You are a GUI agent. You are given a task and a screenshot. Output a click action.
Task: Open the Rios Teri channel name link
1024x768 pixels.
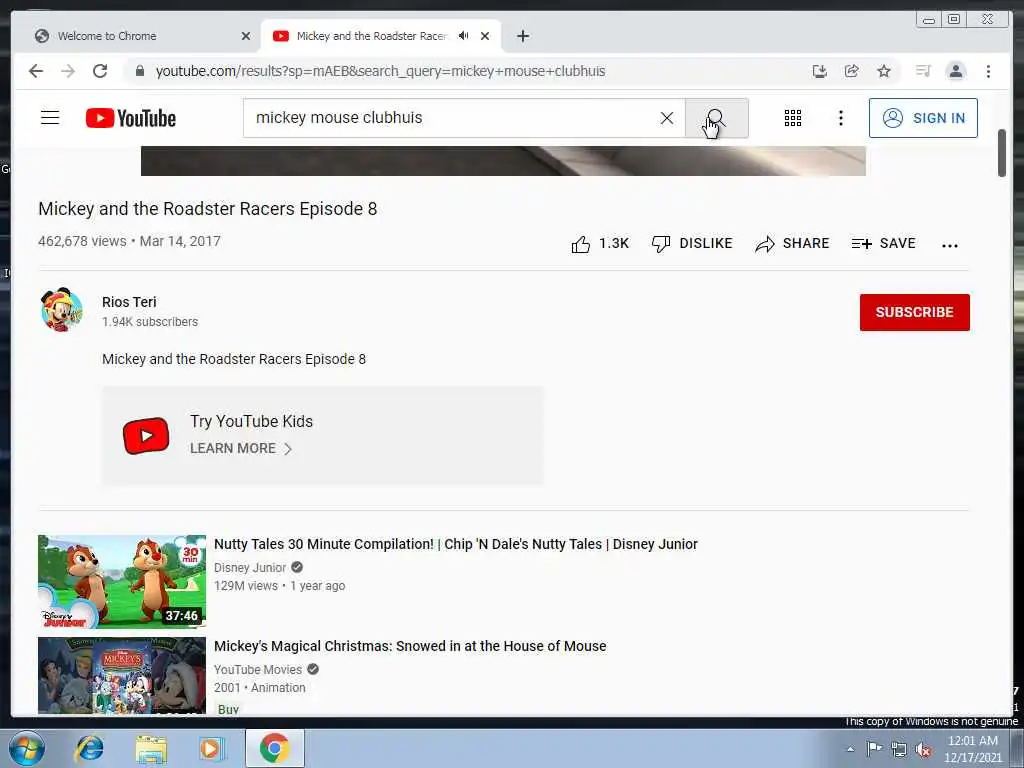point(129,302)
